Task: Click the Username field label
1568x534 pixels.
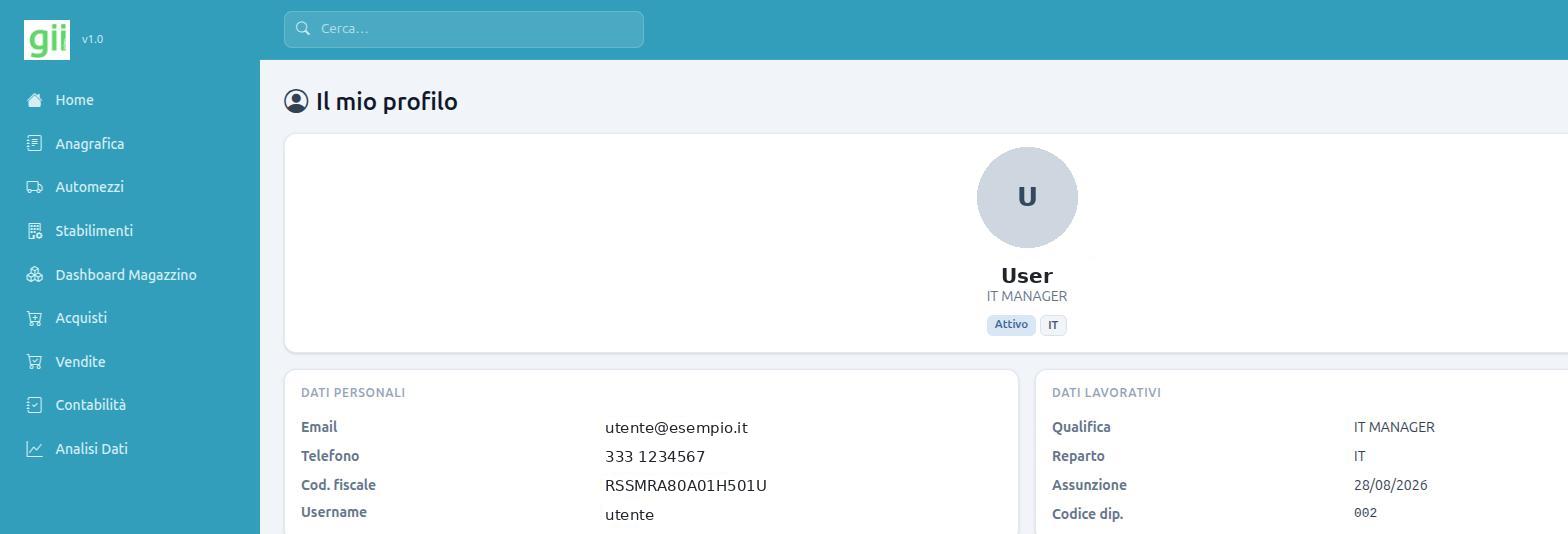Action: point(334,512)
